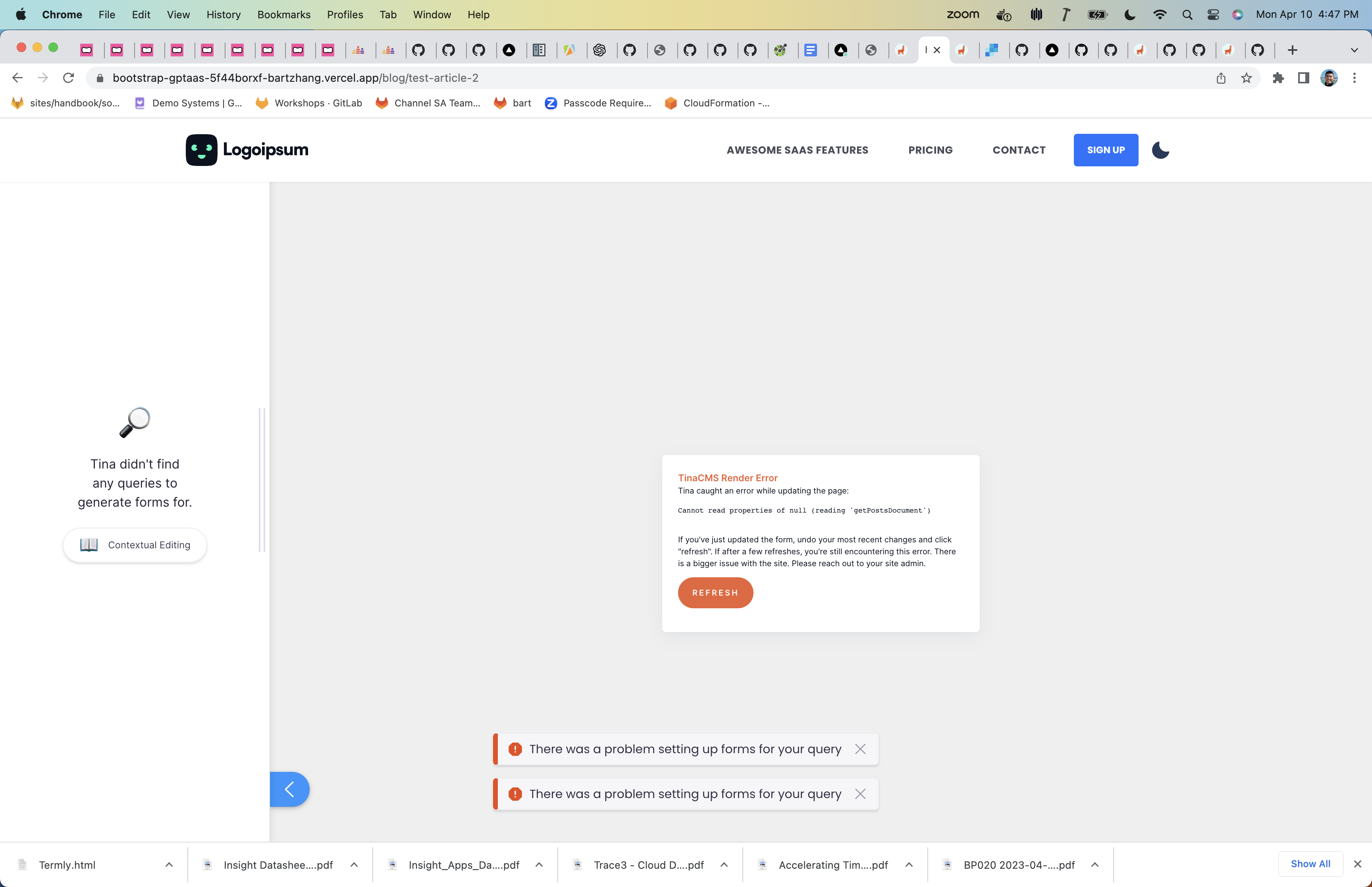
Task: Click the back navigation arrow
Action: pyautogui.click(x=17, y=78)
